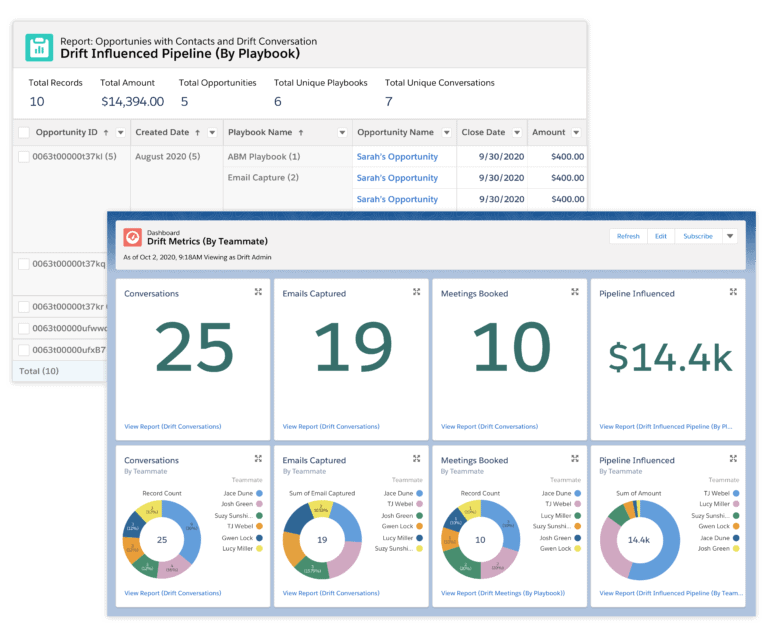Screen dimensions: 768x632
Task: Expand the Pipeline Influenced total tile
Action: coord(733,292)
